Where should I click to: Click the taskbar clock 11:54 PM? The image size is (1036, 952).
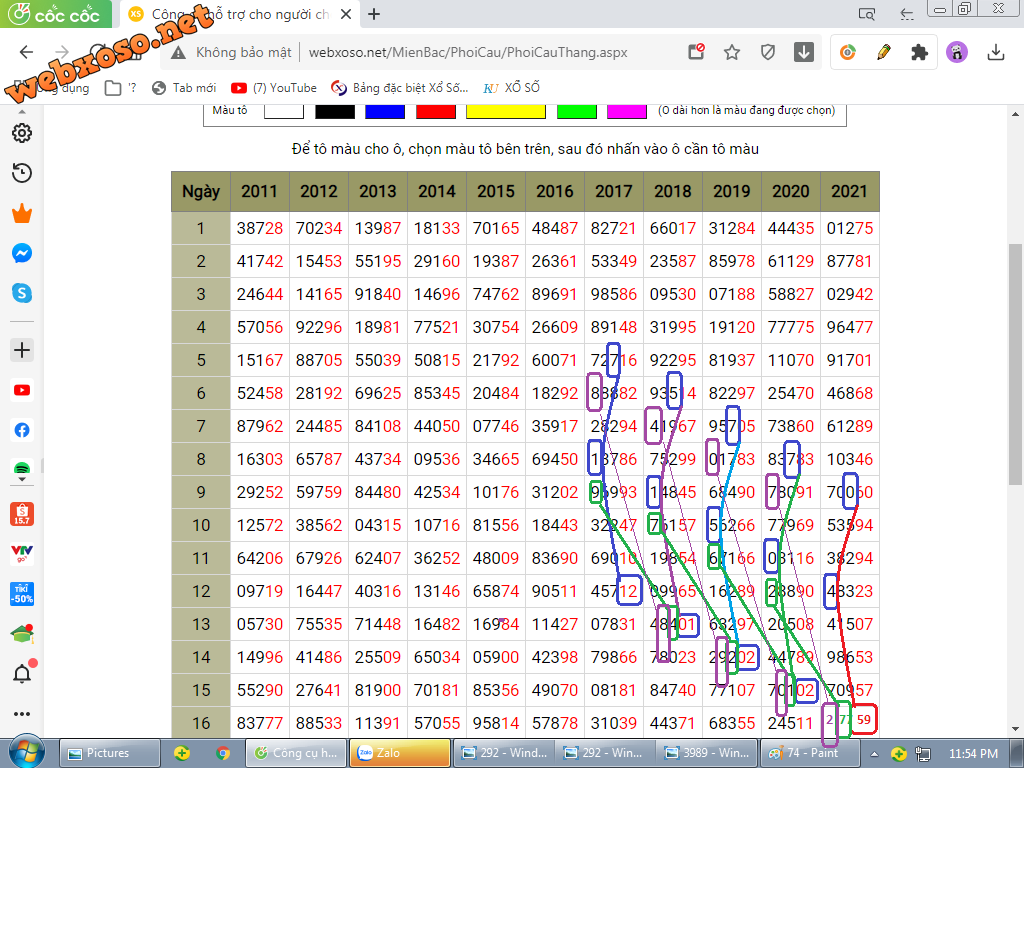click(973, 754)
